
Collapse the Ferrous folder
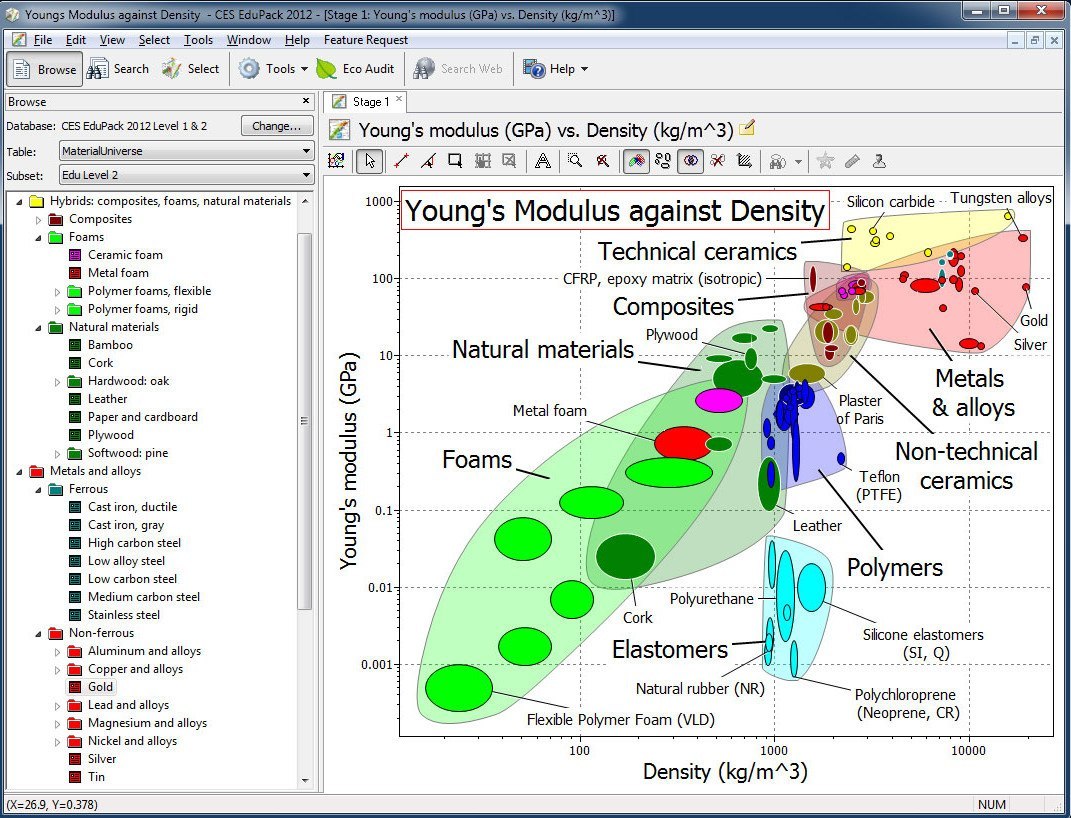38,490
